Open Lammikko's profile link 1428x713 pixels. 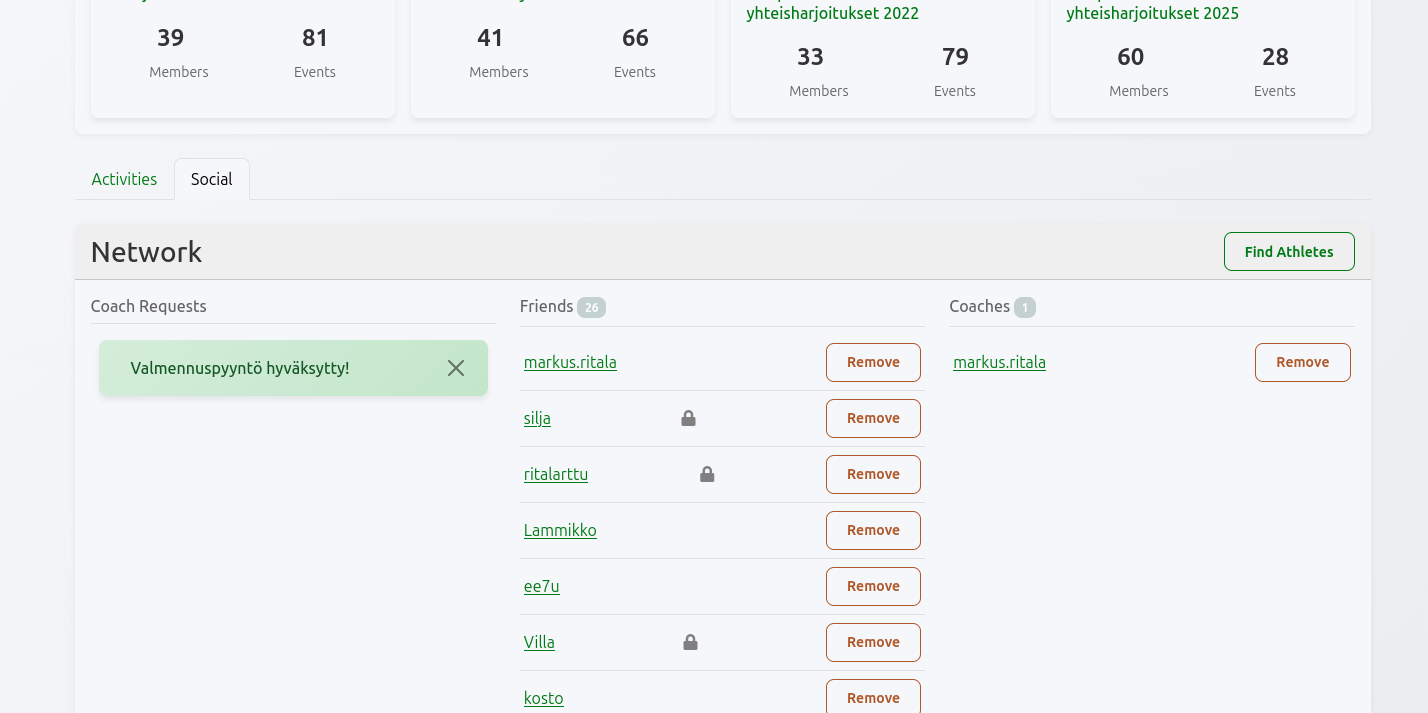point(560,530)
